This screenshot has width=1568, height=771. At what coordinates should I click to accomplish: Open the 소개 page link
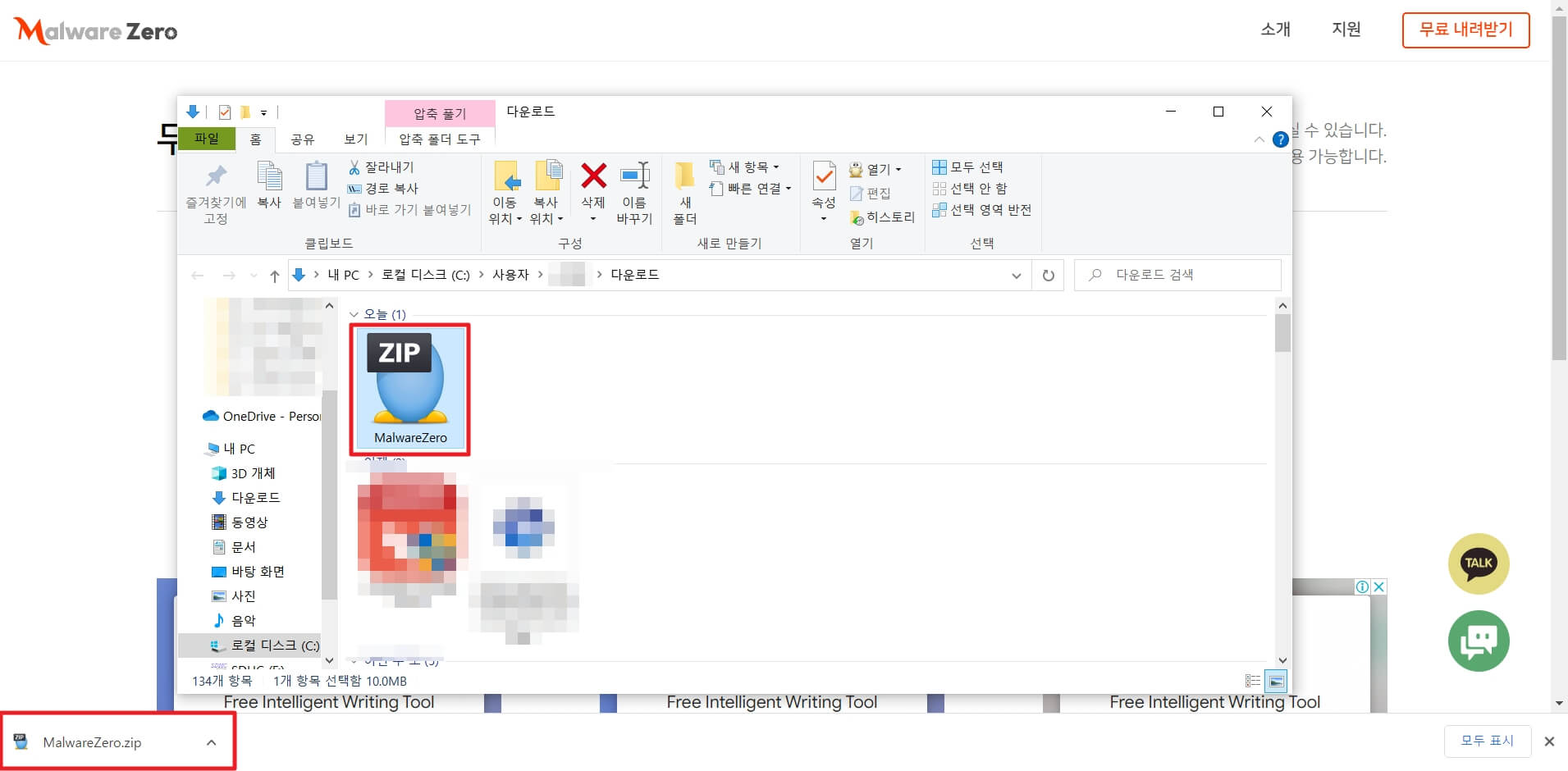tap(1275, 30)
